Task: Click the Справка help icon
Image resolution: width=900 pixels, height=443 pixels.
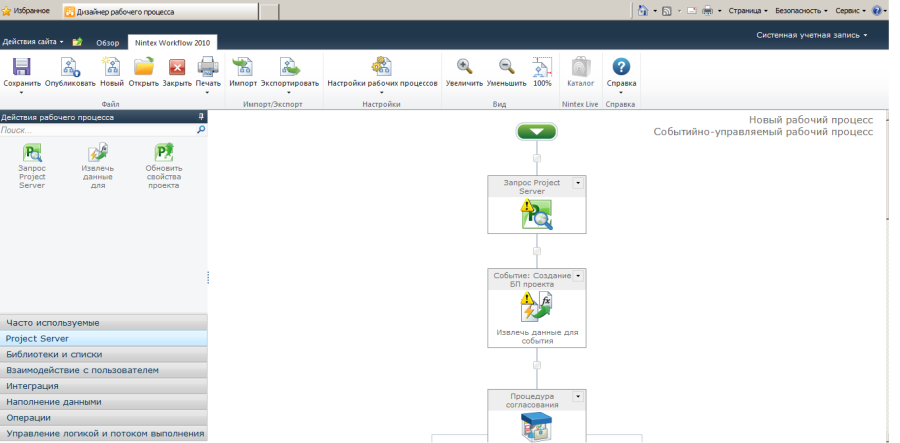Action: pyautogui.click(x=621, y=67)
